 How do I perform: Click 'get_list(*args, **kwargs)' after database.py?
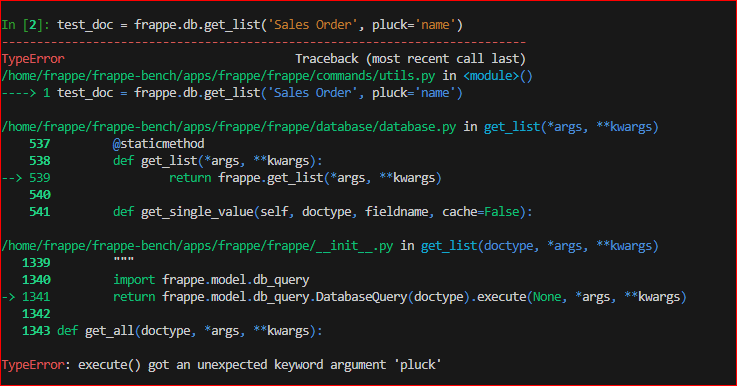[571, 127]
